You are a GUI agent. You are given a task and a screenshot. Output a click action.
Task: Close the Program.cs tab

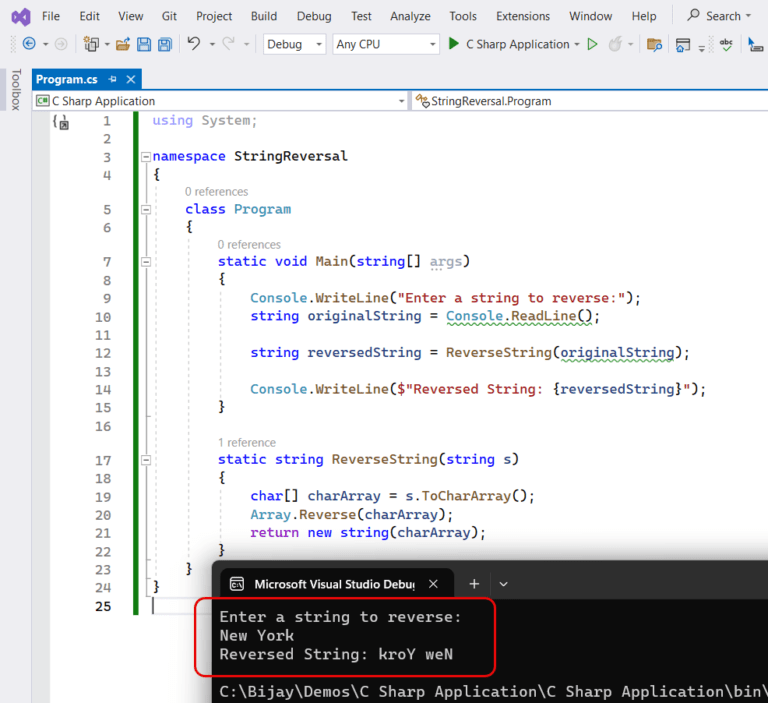131,79
